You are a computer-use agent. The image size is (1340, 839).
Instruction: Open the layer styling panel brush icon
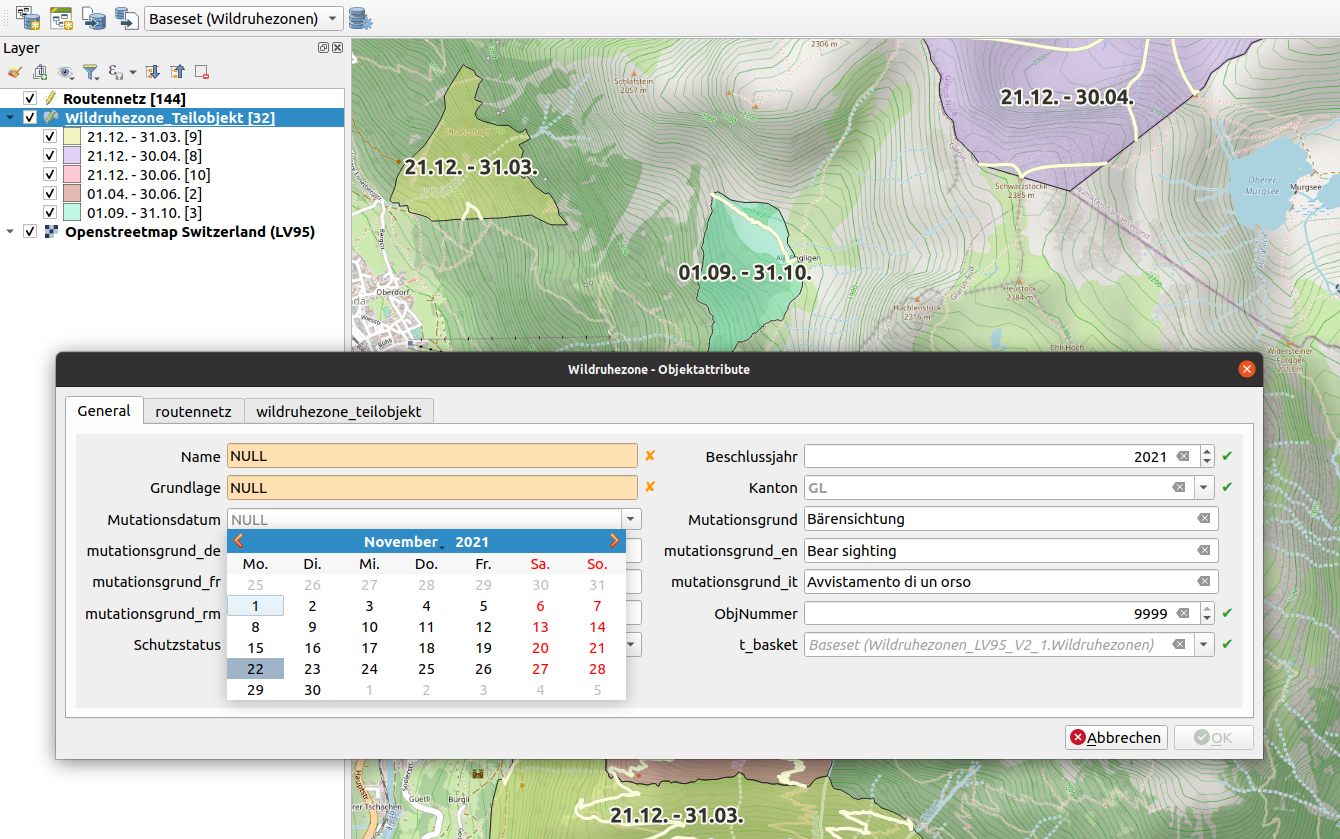pyautogui.click(x=14, y=72)
